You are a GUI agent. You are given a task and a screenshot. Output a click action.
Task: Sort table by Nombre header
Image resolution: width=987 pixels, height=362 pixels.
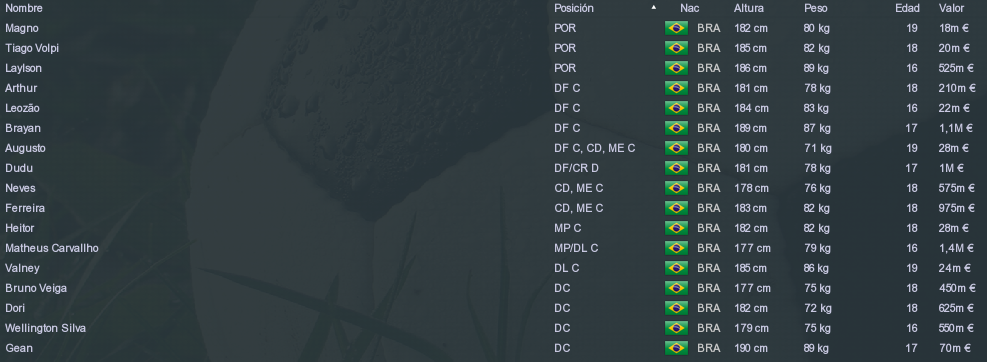24,8
